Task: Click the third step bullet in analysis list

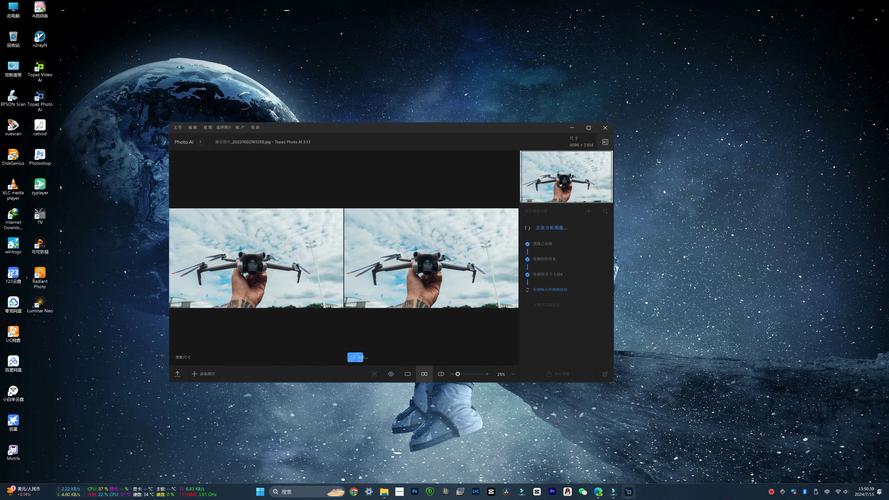Action: coord(527,274)
